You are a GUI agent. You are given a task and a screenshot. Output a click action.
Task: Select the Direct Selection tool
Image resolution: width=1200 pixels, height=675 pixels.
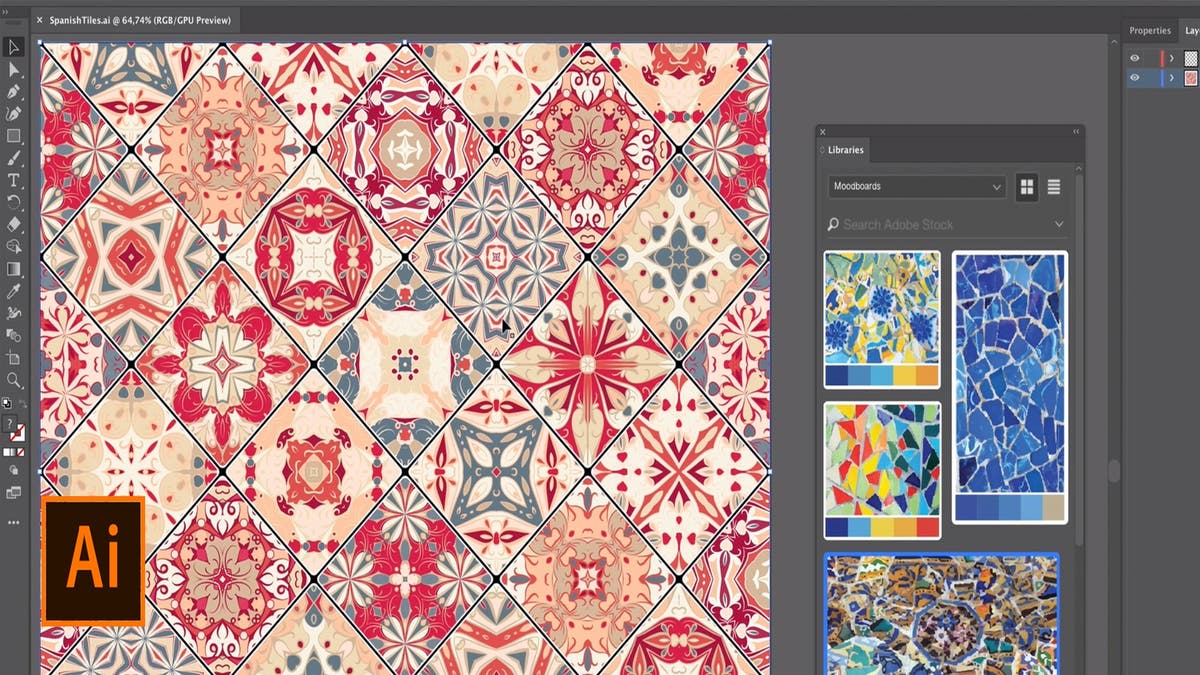(x=13, y=68)
